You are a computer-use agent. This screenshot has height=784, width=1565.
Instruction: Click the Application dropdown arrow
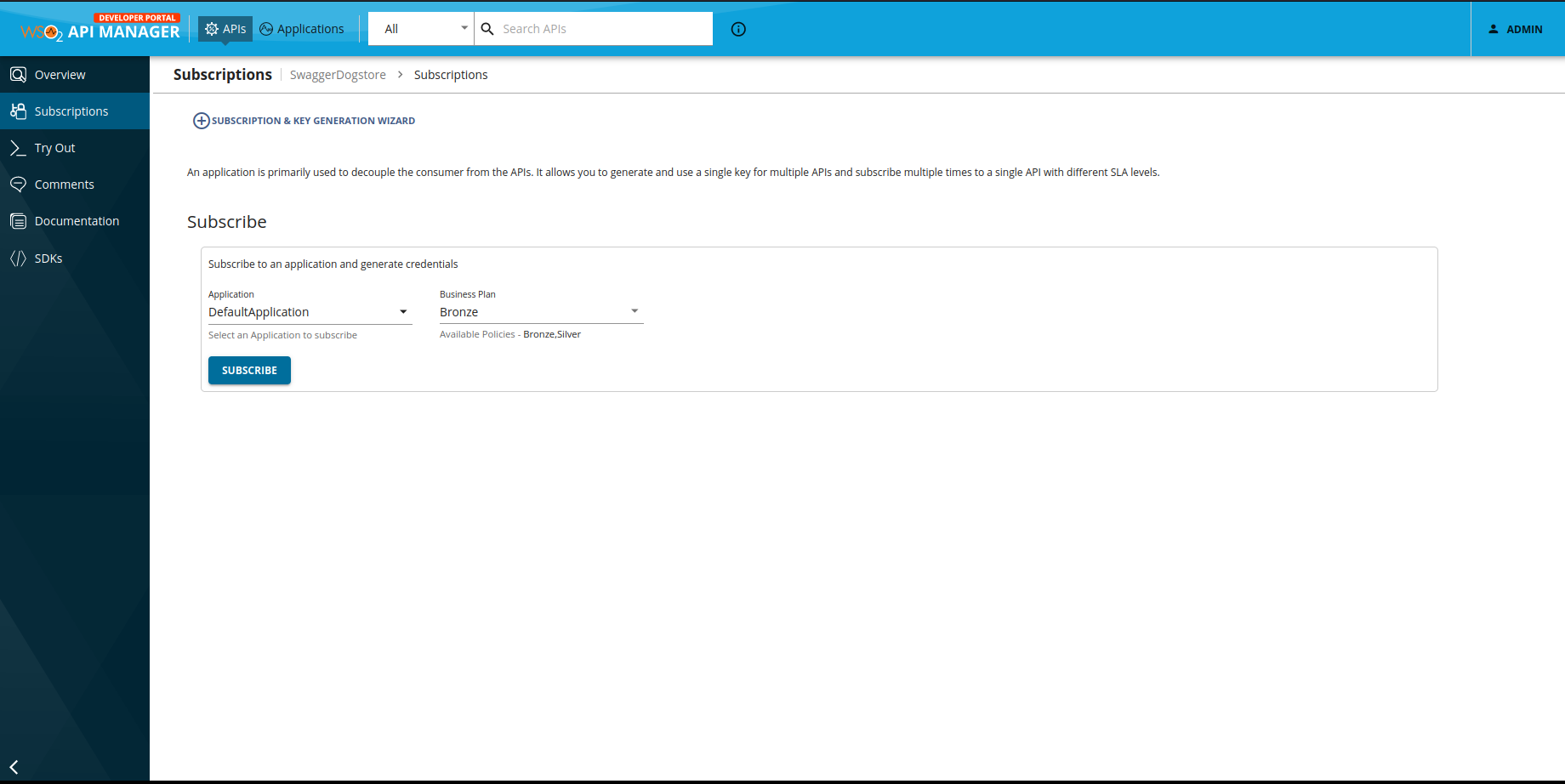point(403,312)
